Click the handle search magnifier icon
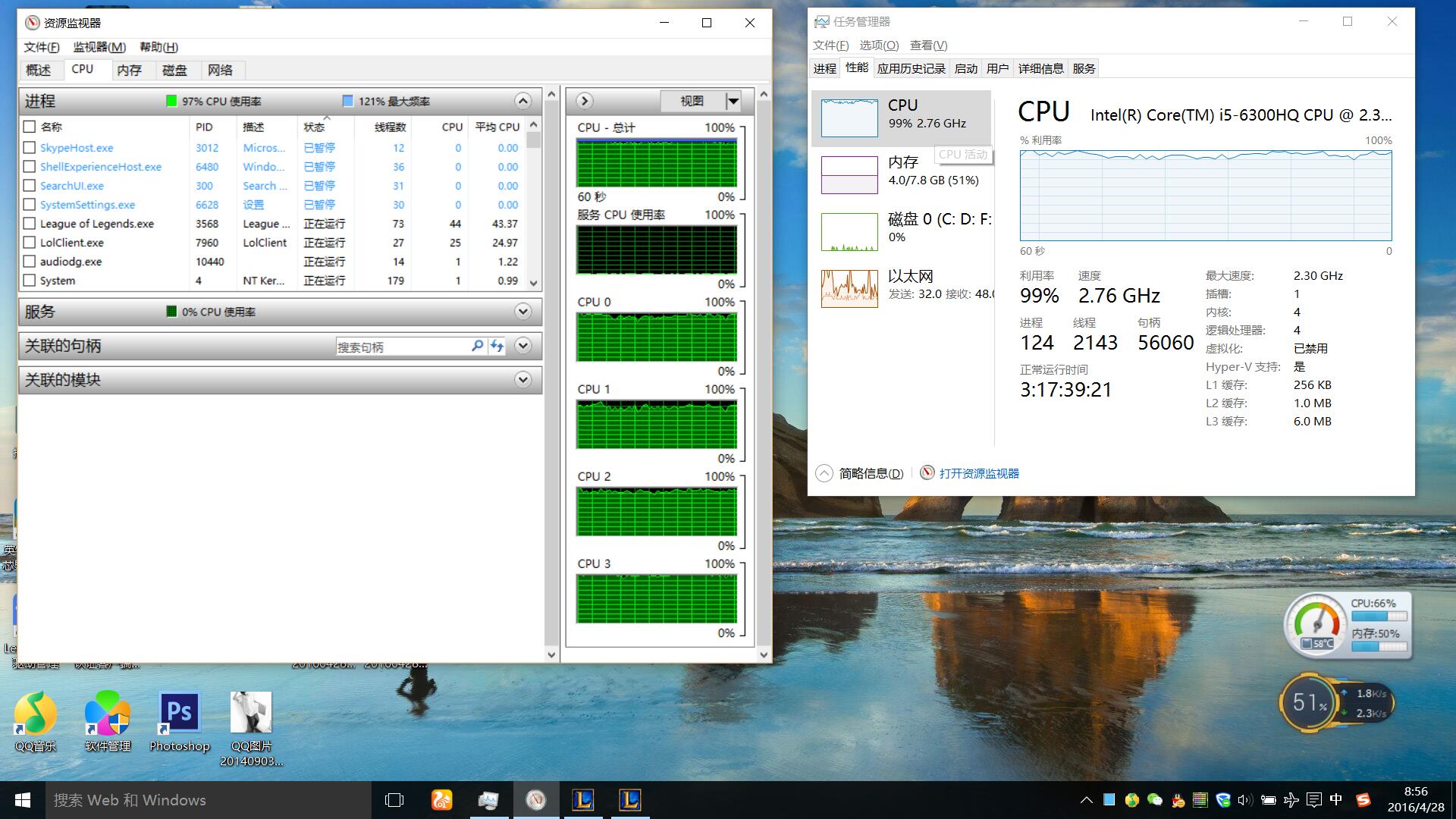Screen dimensions: 1456x819 tap(477, 346)
